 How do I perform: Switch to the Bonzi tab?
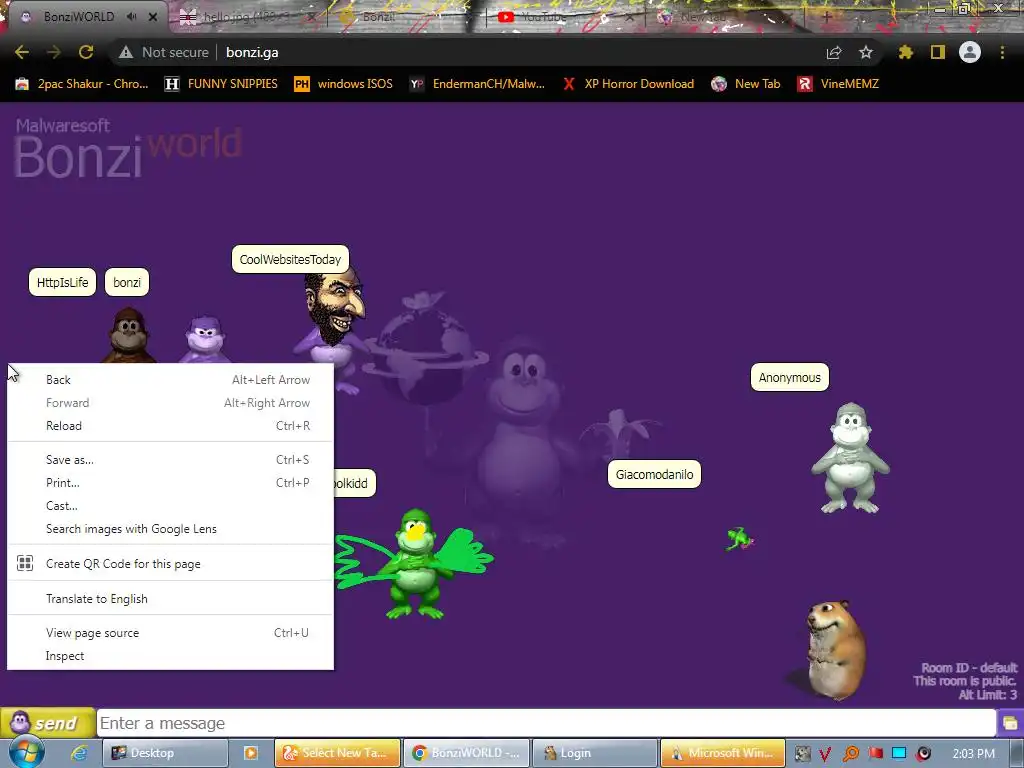[405, 16]
